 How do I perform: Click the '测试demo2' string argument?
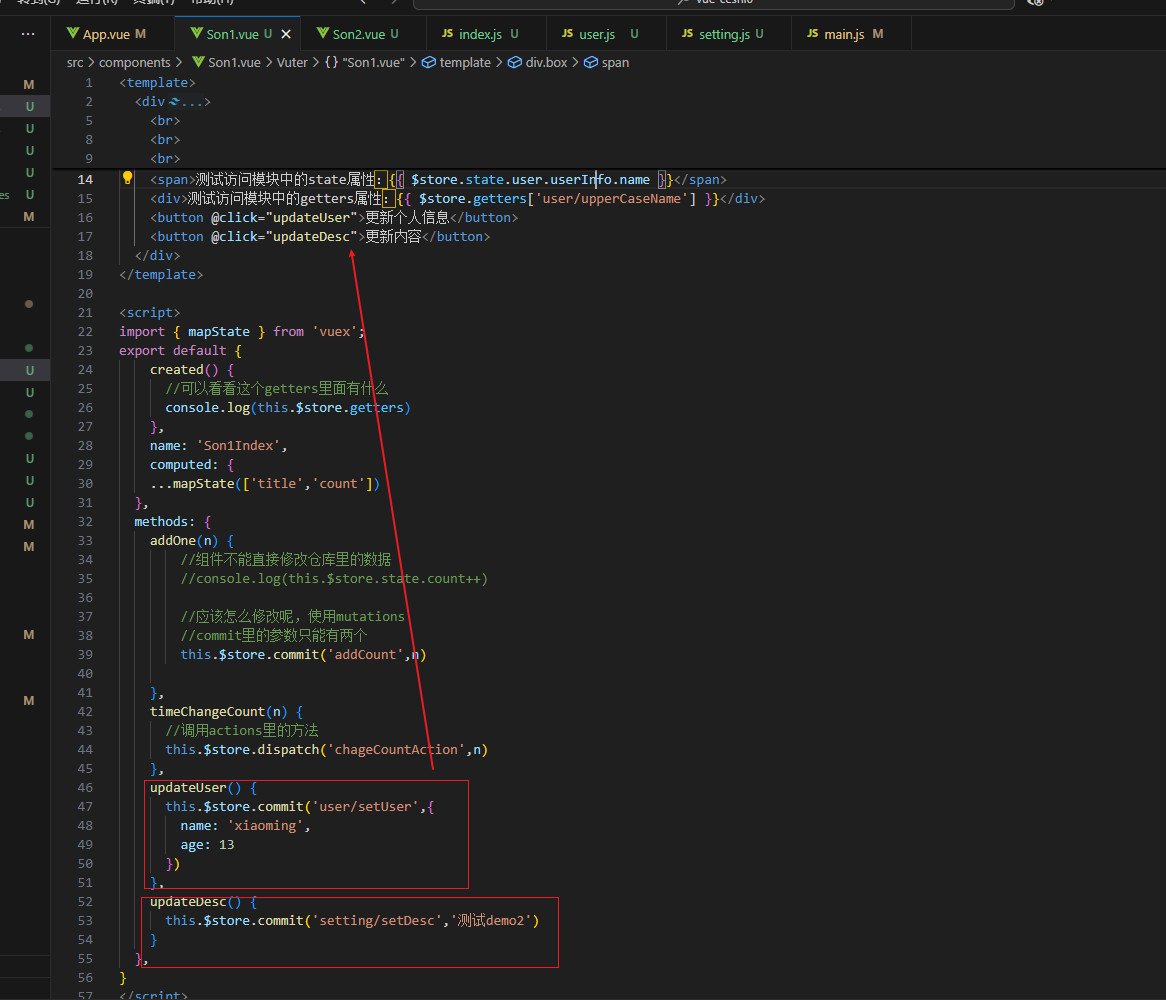tap(491, 920)
